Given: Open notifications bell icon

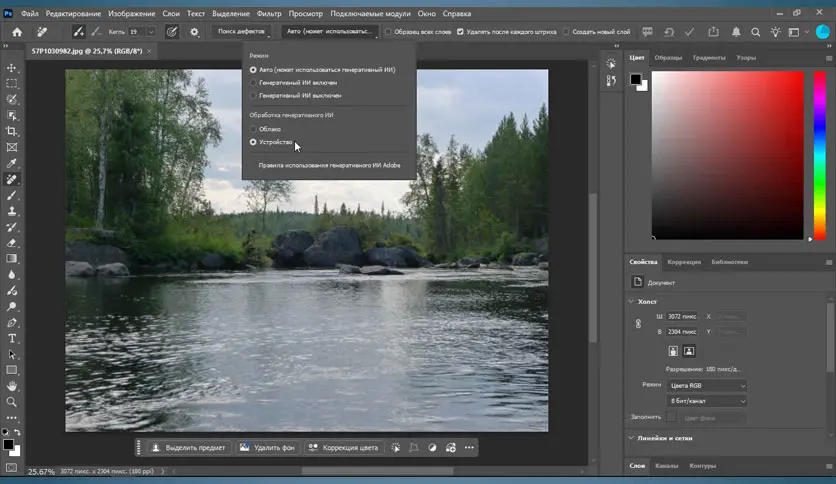Looking at the screenshot, I should click(x=736, y=32).
